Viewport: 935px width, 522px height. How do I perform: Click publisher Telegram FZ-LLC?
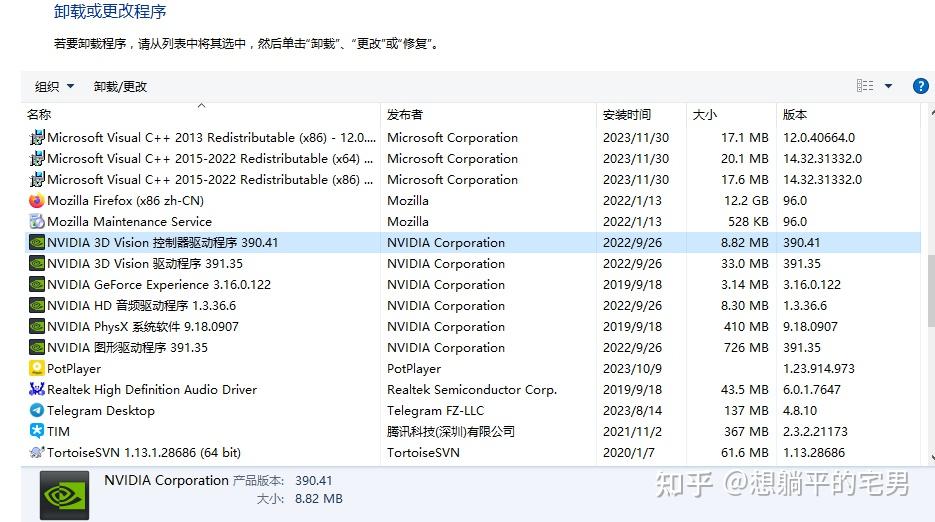point(435,410)
